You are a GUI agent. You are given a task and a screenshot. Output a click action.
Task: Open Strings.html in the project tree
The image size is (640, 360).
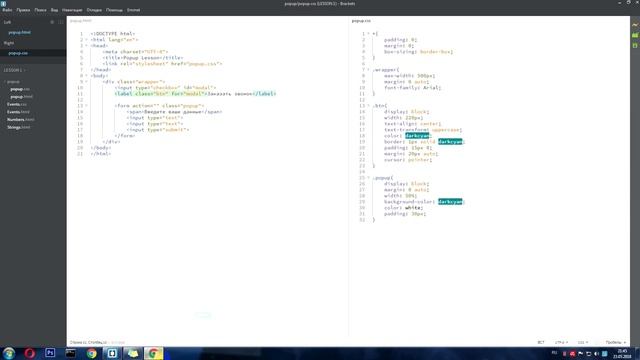click(19, 127)
